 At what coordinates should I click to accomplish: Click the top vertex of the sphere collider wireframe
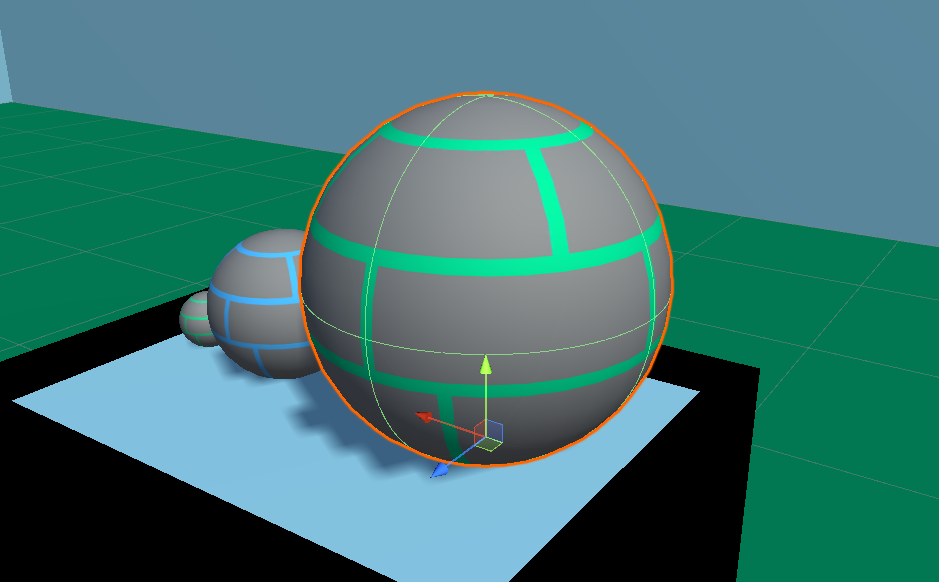(x=487, y=95)
